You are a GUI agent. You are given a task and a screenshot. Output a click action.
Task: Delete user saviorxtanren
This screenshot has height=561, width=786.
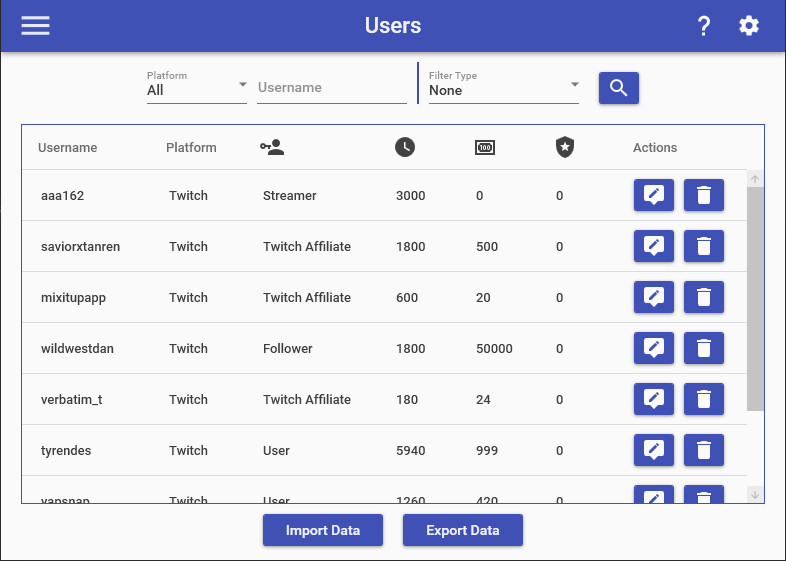[x=703, y=247]
